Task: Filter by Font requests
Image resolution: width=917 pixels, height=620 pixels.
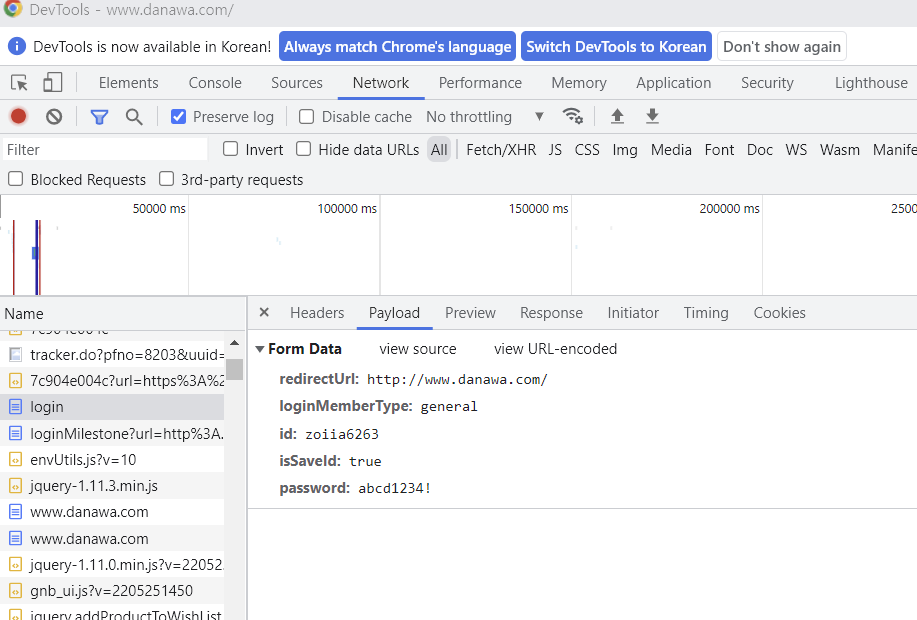Action: click(x=719, y=150)
